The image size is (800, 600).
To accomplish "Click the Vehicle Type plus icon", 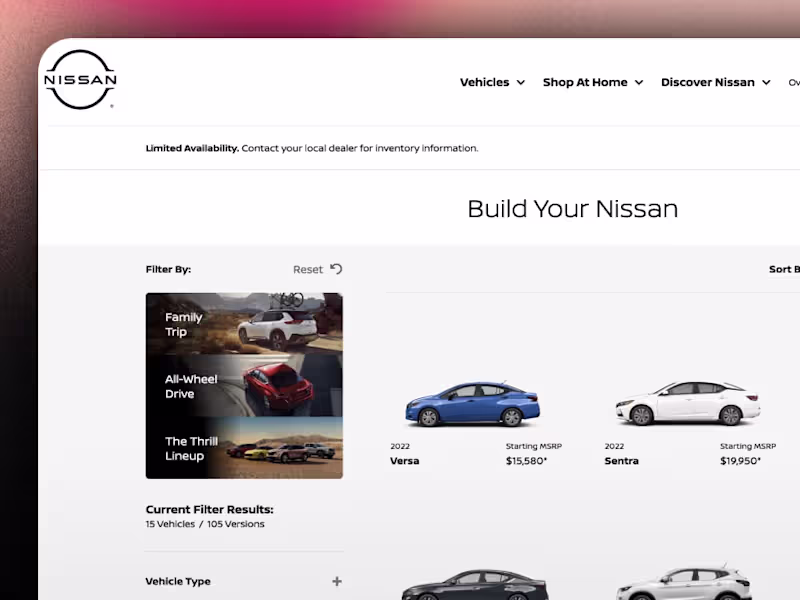I will point(337,581).
